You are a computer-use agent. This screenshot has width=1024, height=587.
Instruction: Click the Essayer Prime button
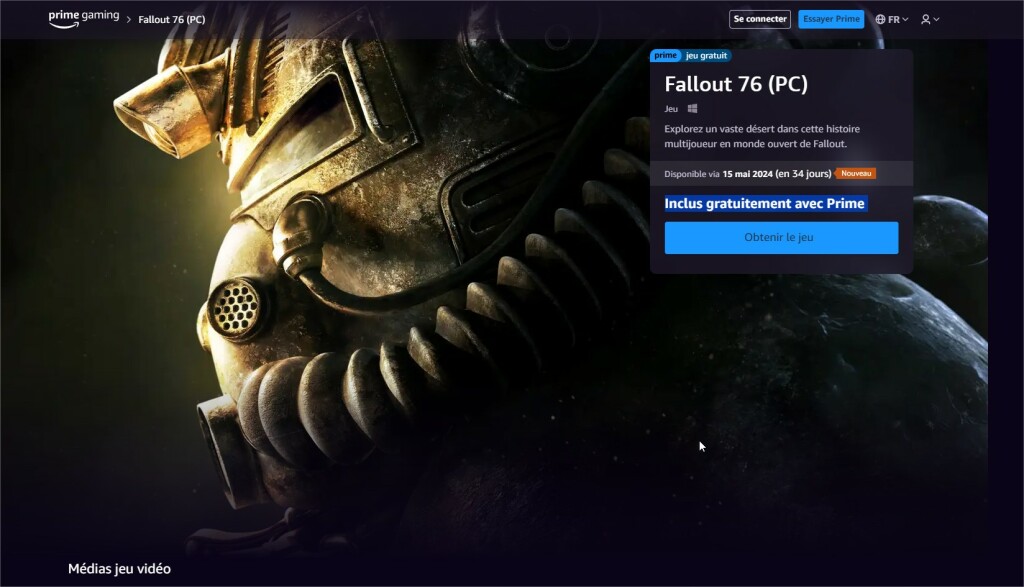click(831, 19)
